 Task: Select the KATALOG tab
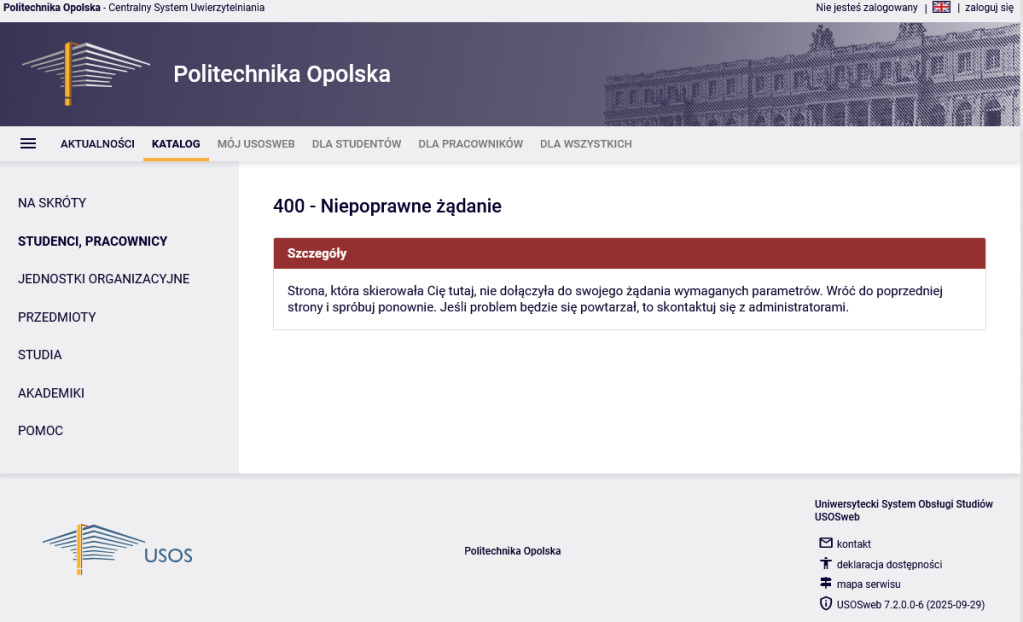[x=176, y=144]
